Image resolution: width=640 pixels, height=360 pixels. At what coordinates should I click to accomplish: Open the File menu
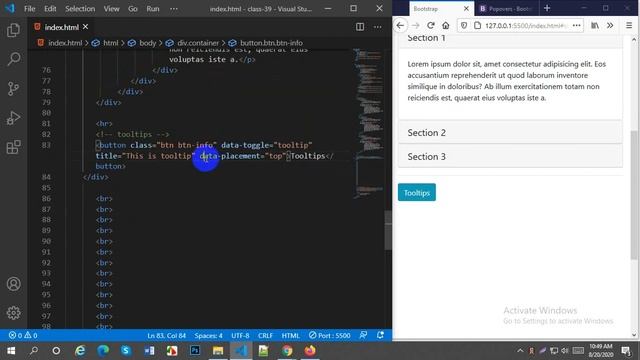click(29, 9)
